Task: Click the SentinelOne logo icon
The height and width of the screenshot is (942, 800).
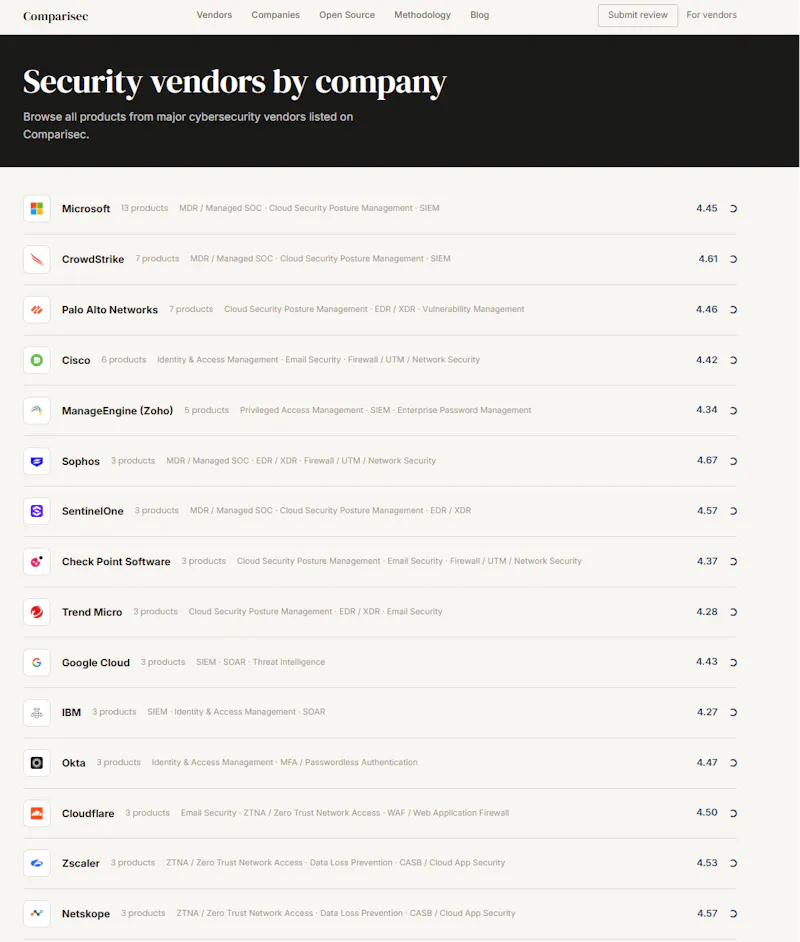Action: 37,511
